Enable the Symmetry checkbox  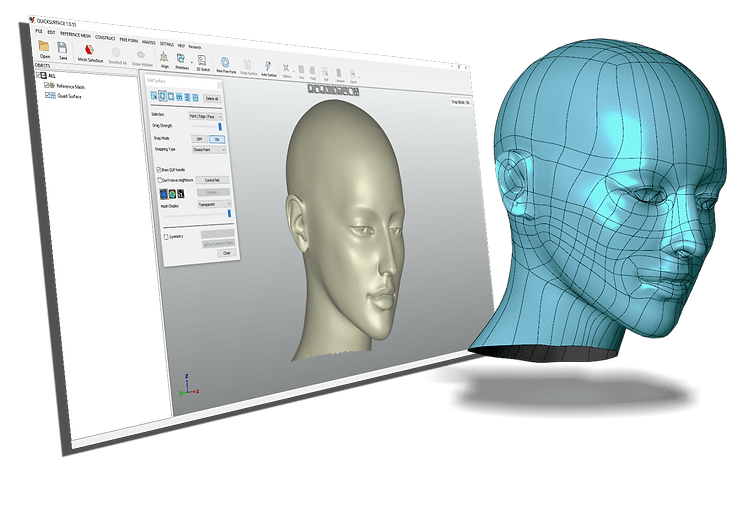[166, 236]
